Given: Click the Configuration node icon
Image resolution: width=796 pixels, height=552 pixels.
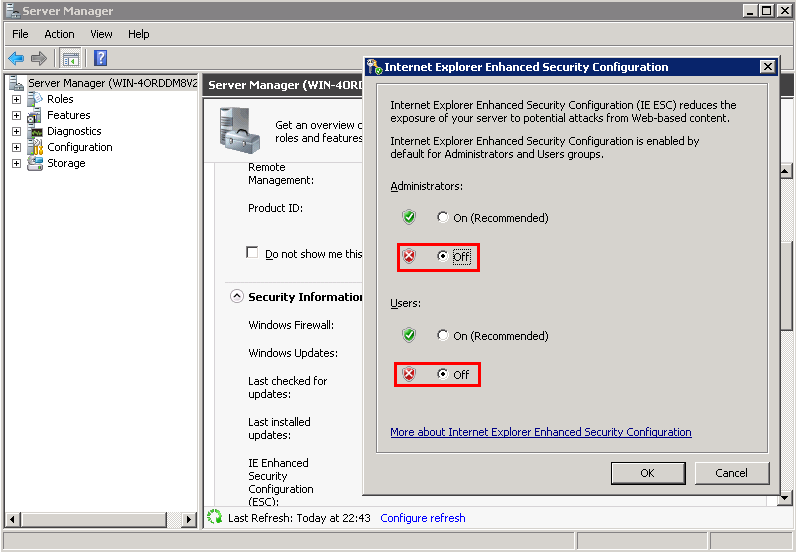Looking at the screenshot, I should [35, 147].
